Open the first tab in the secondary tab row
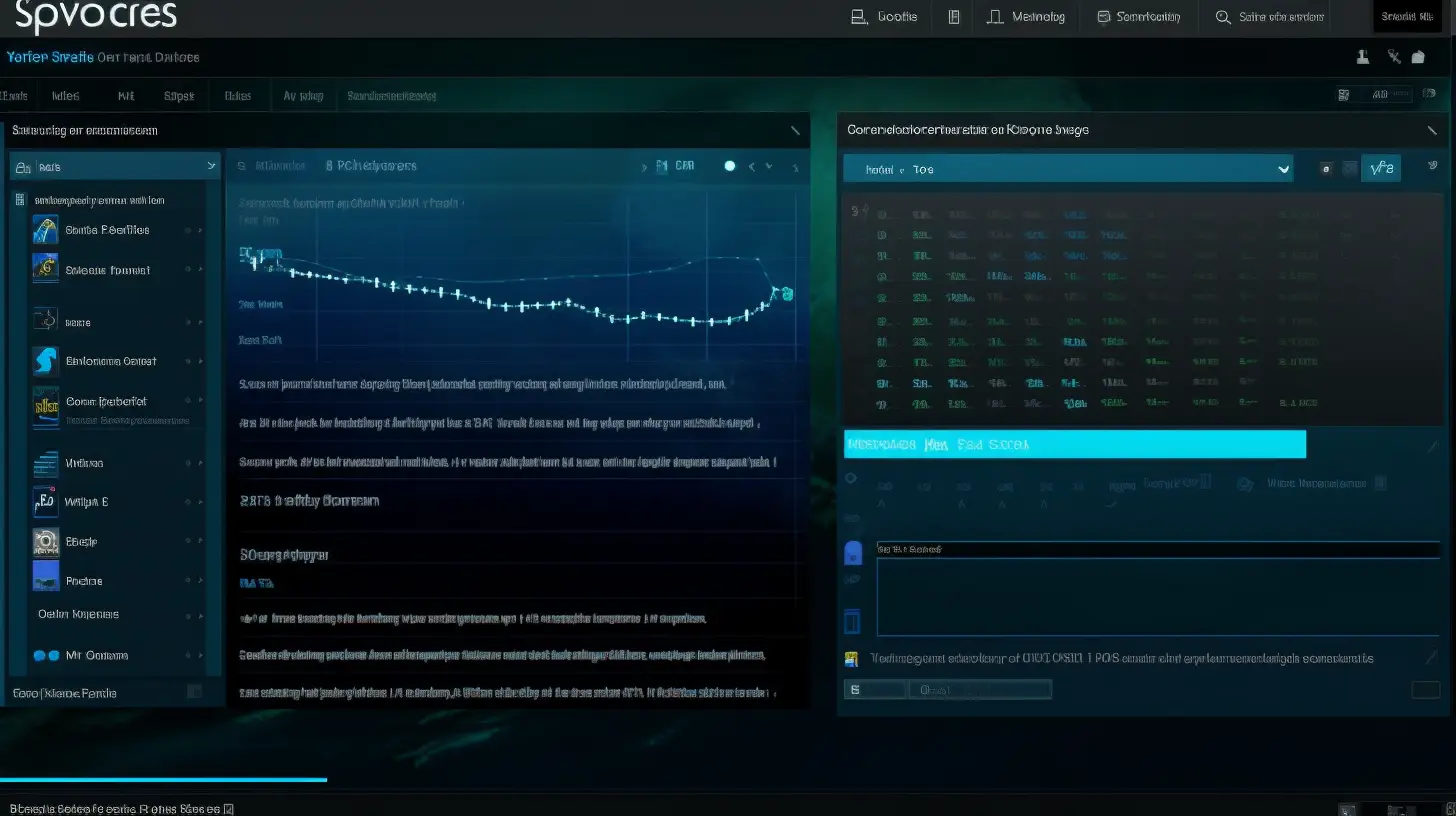The width and height of the screenshot is (1456, 816). tap(14, 97)
